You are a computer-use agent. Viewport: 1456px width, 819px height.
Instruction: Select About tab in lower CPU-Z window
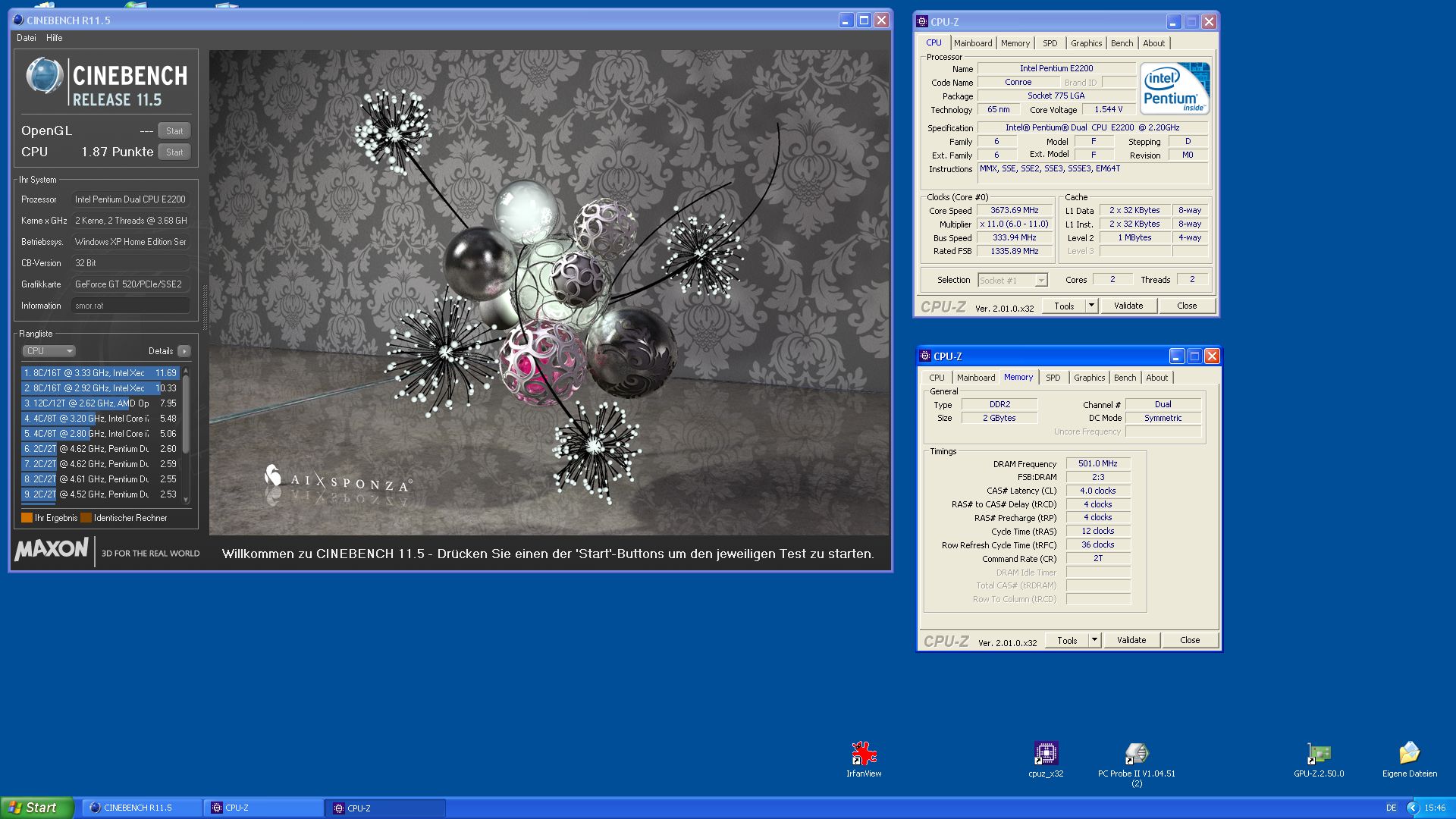point(1156,378)
